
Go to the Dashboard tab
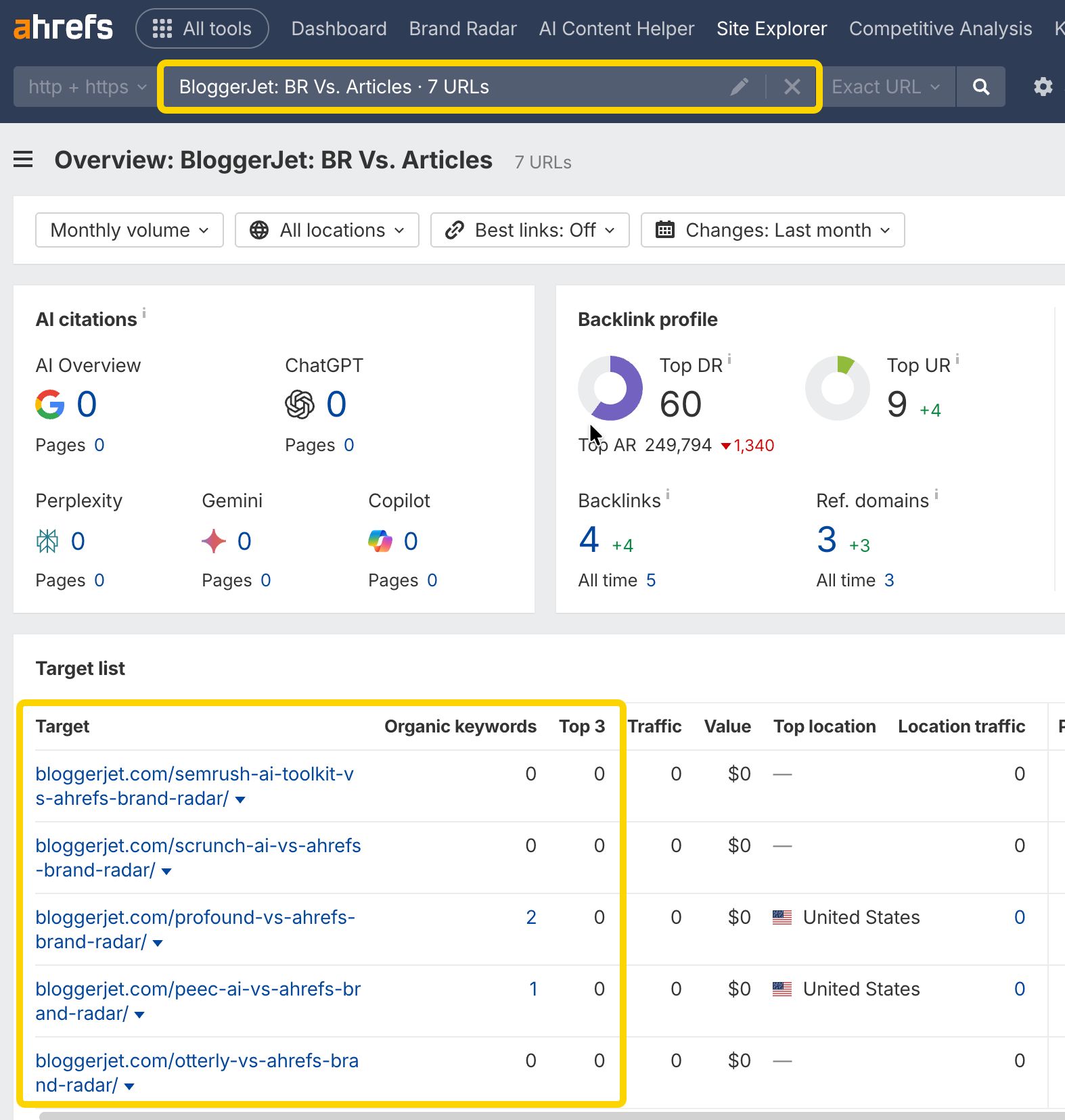point(339,28)
